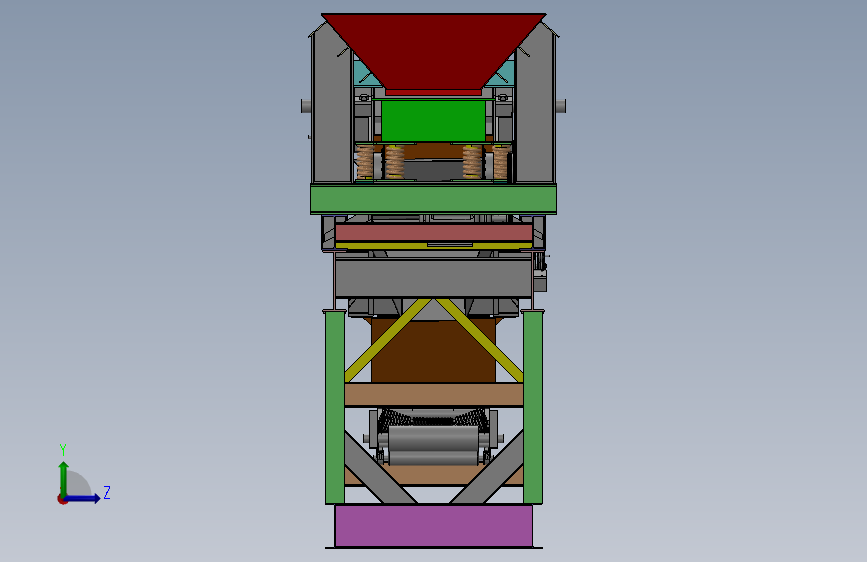Select the leftmost coil spring
Image resolution: width=867 pixels, height=562 pixels.
pyautogui.click(x=365, y=162)
